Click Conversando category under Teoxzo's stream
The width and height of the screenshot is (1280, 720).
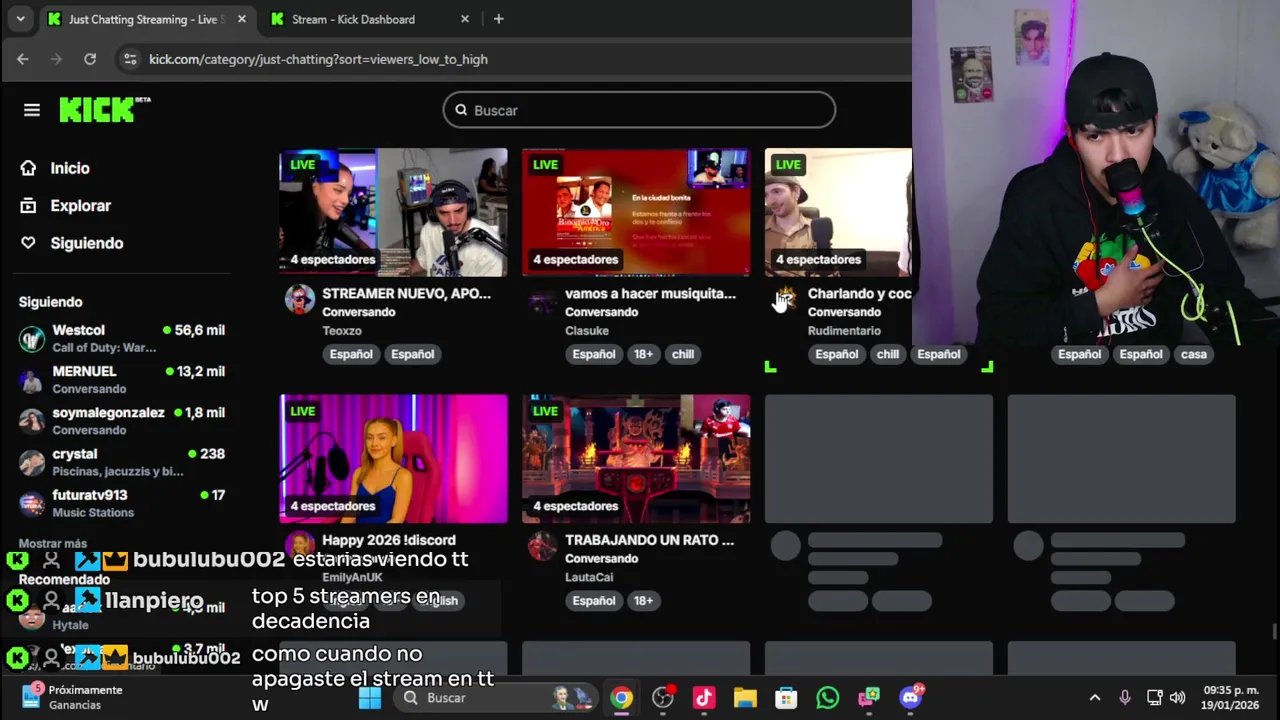pyautogui.click(x=359, y=312)
